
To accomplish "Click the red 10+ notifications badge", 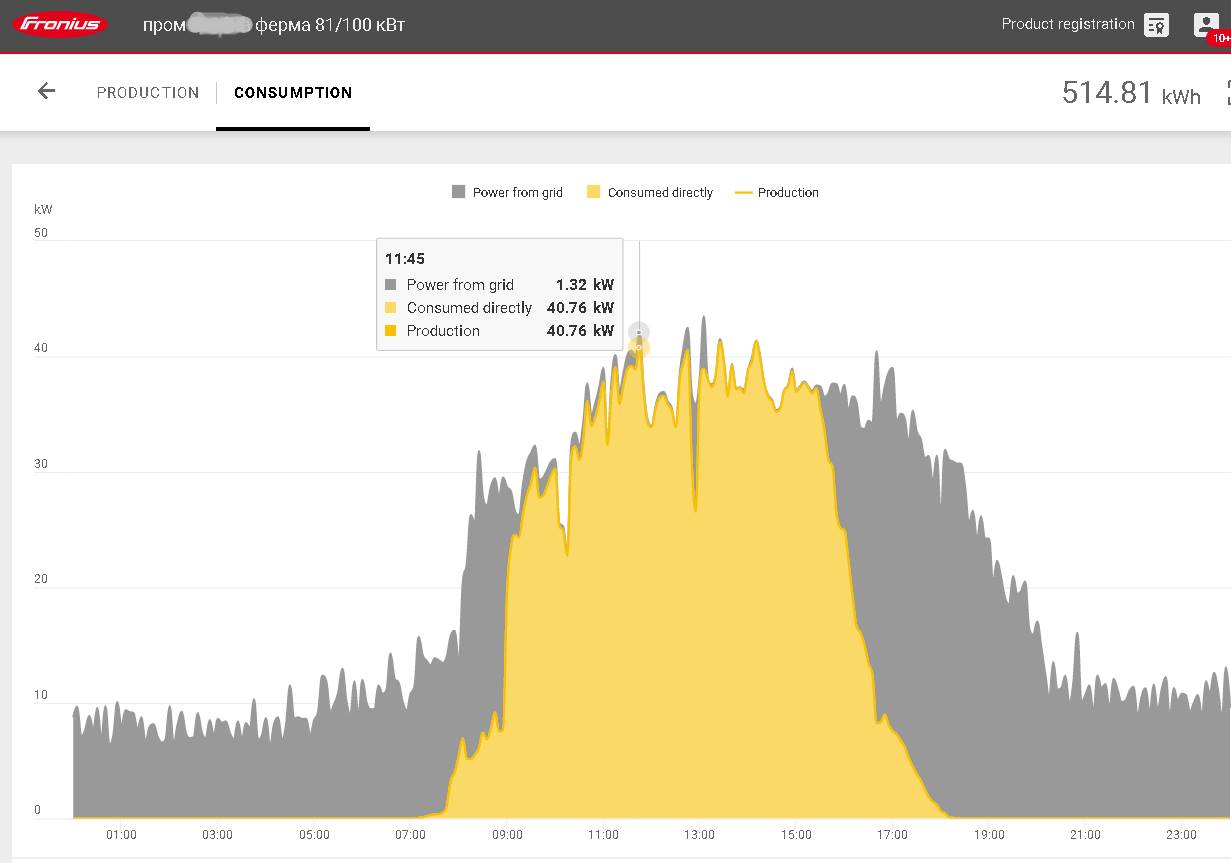I will pyautogui.click(x=1219, y=38).
